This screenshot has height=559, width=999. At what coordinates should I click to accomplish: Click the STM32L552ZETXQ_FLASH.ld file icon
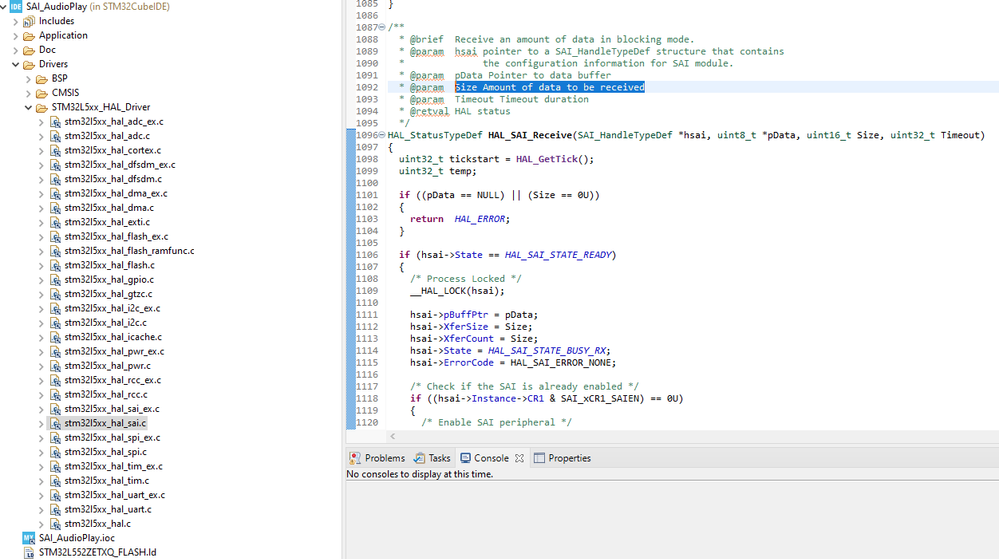click(29, 553)
